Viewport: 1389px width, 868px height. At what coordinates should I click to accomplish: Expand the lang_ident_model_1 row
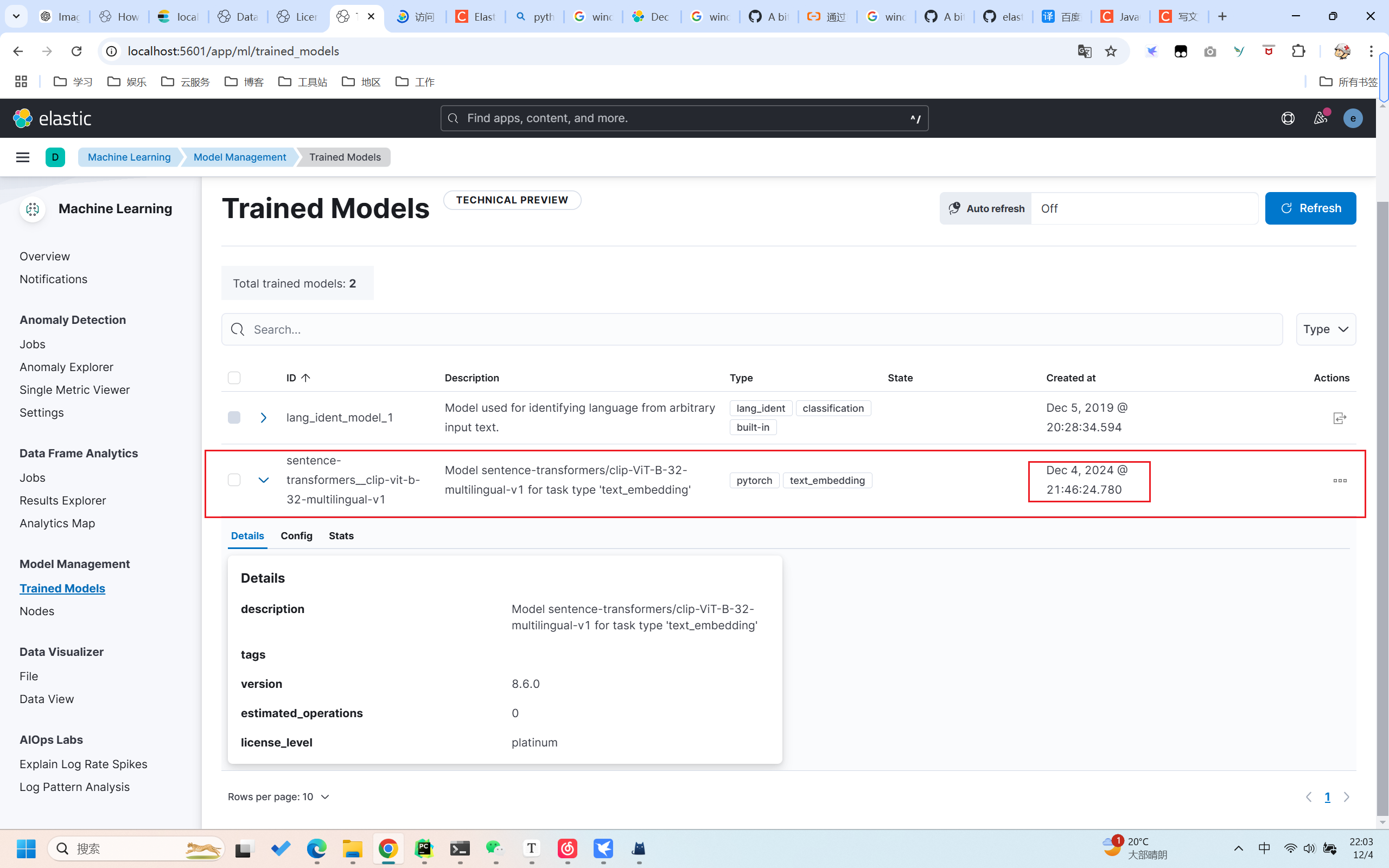[264, 418]
